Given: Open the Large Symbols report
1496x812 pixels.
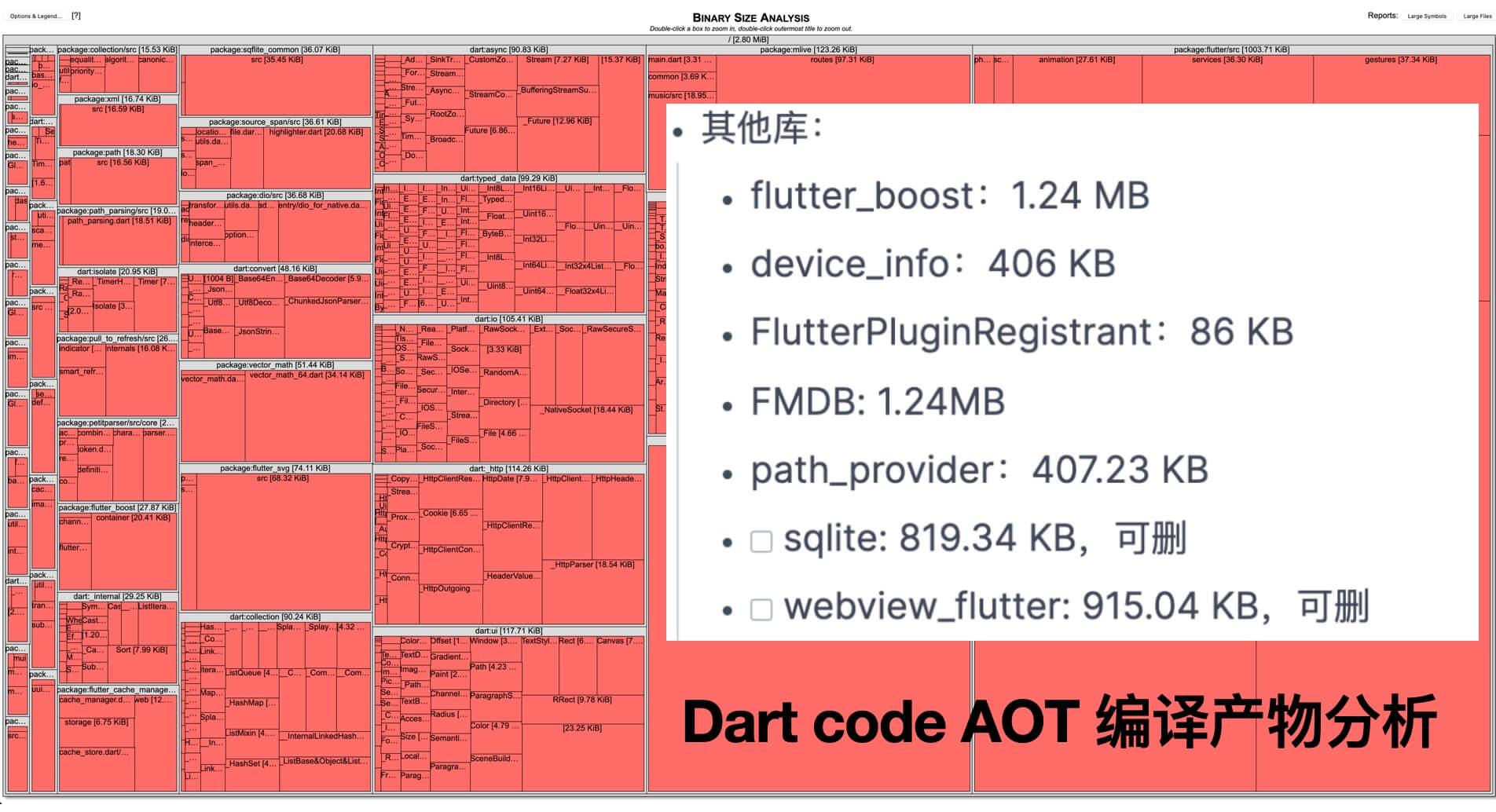Looking at the screenshot, I should 1427,16.
